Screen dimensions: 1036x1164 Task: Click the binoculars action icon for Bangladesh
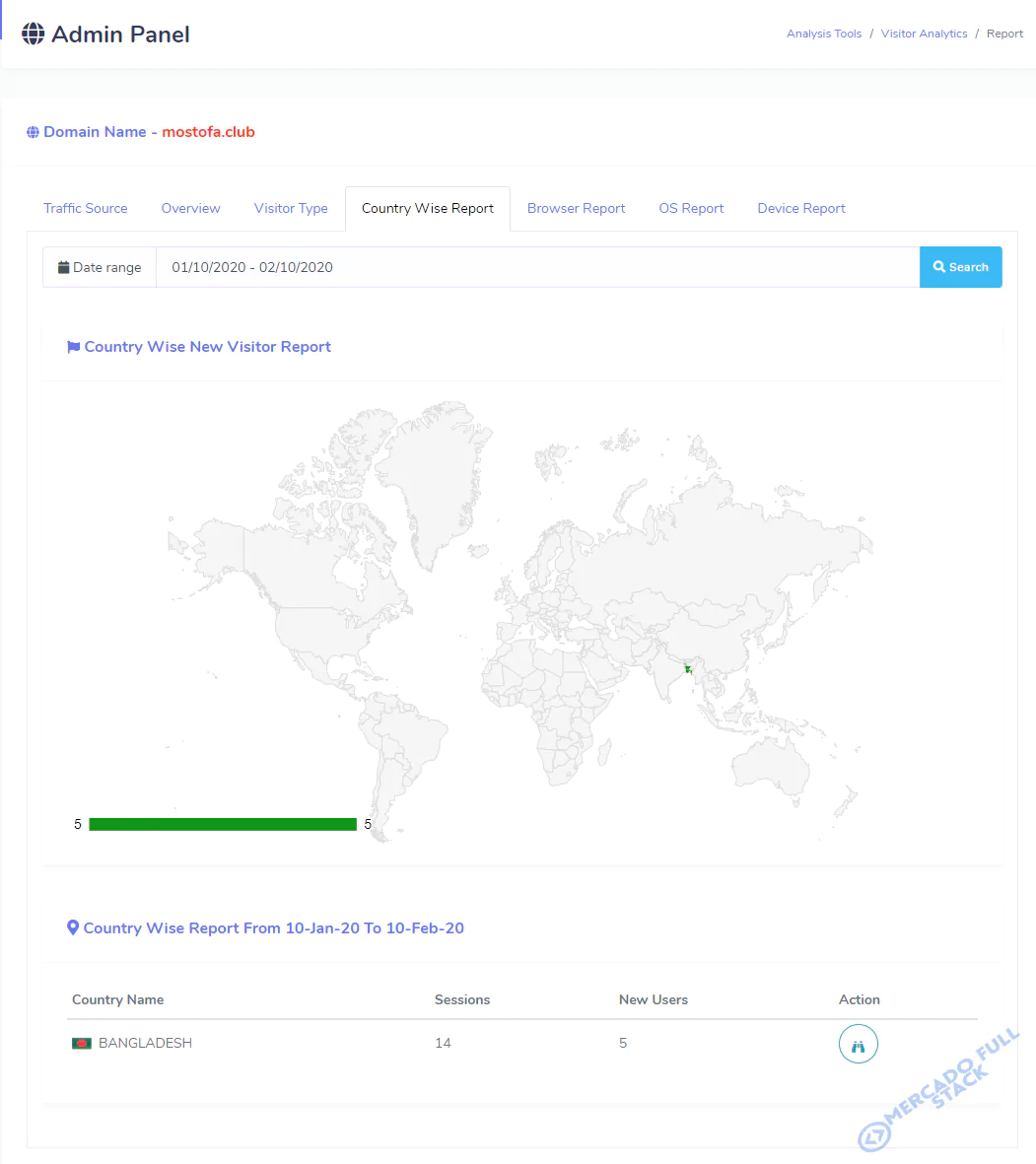coord(858,1044)
